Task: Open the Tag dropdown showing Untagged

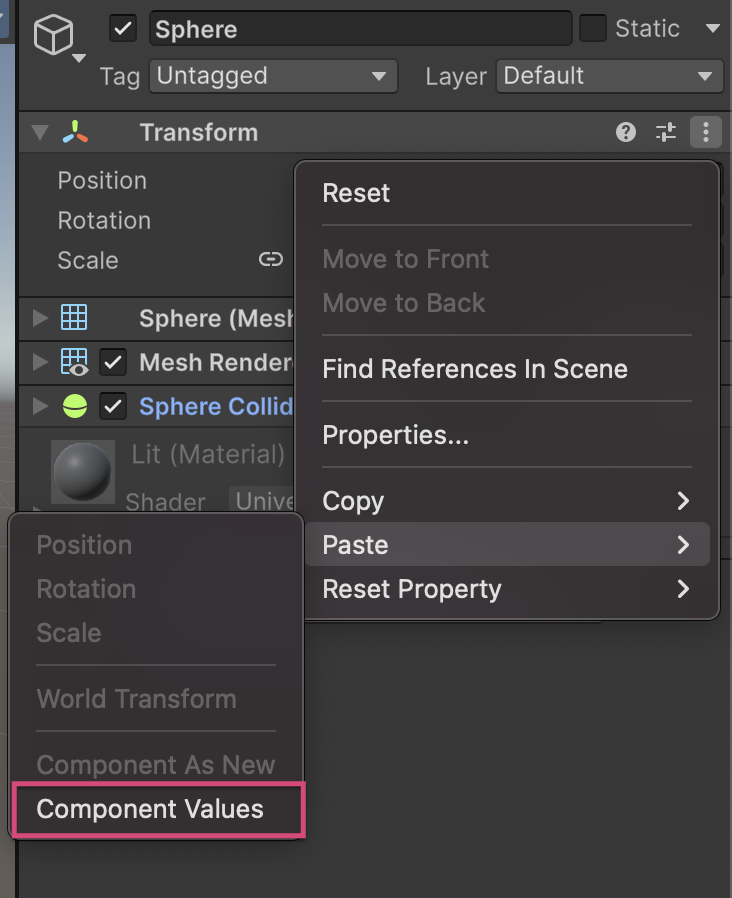Action: coord(272,76)
